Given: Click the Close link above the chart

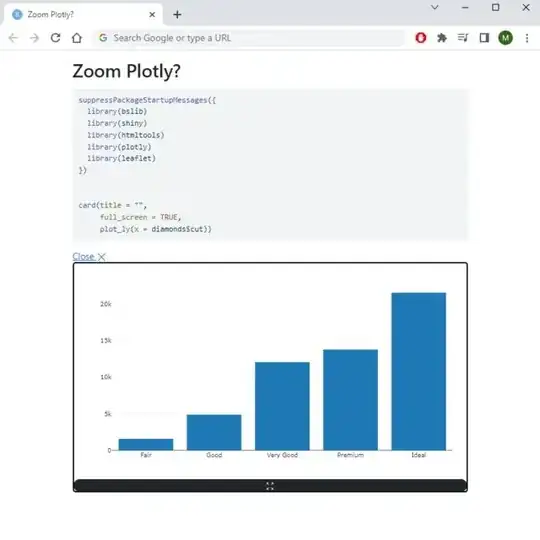Looking at the screenshot, I should [89, 257].
